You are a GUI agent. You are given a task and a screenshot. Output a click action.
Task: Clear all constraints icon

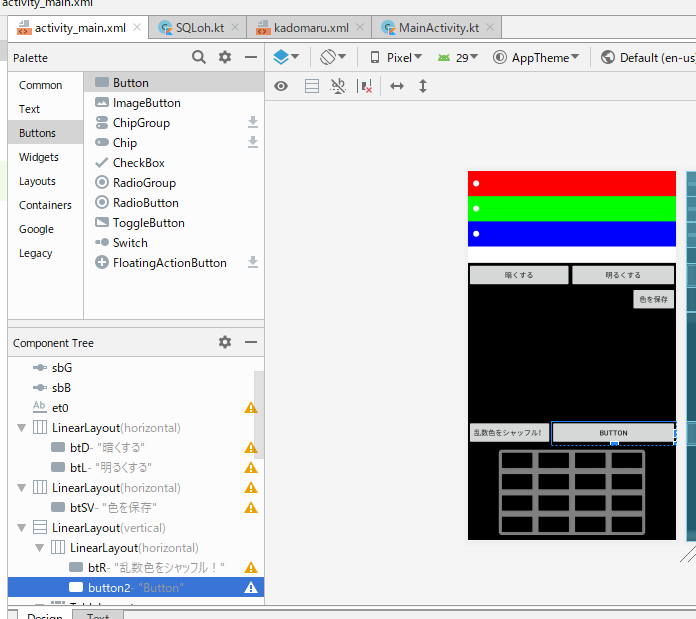365,86
